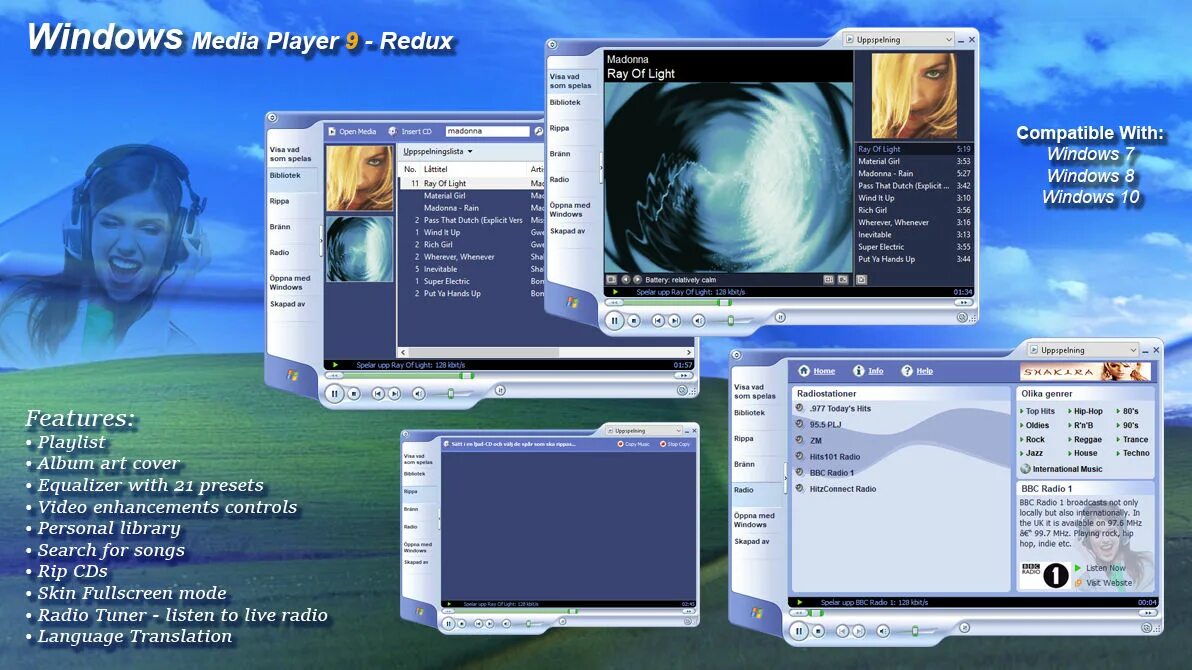
Task: Stop playback in the Madonna visualization window
Action: (x=633, y=321)
